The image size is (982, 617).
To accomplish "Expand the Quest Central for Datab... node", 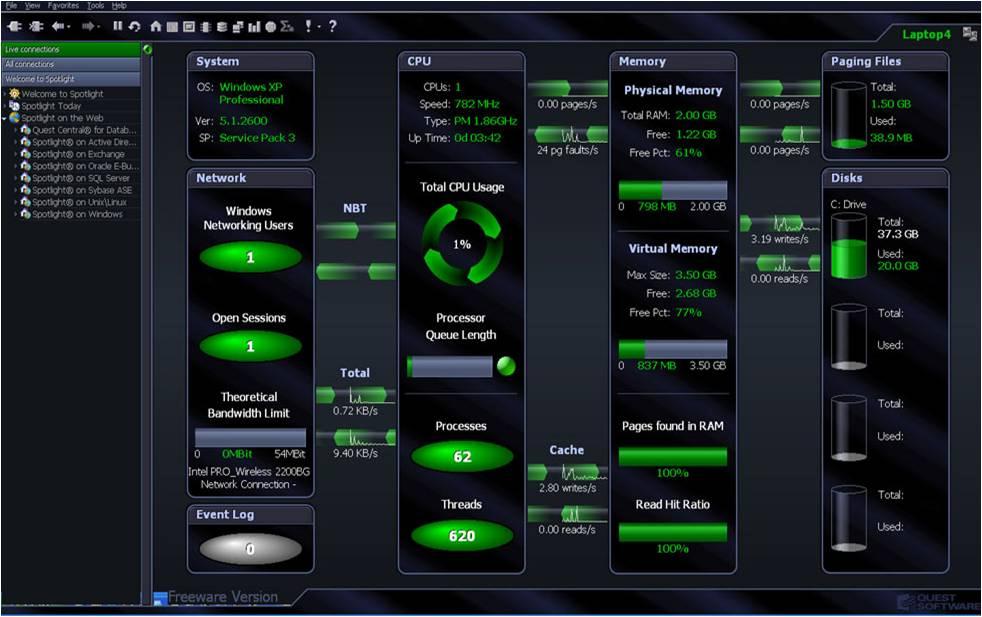I will point(16,130).
